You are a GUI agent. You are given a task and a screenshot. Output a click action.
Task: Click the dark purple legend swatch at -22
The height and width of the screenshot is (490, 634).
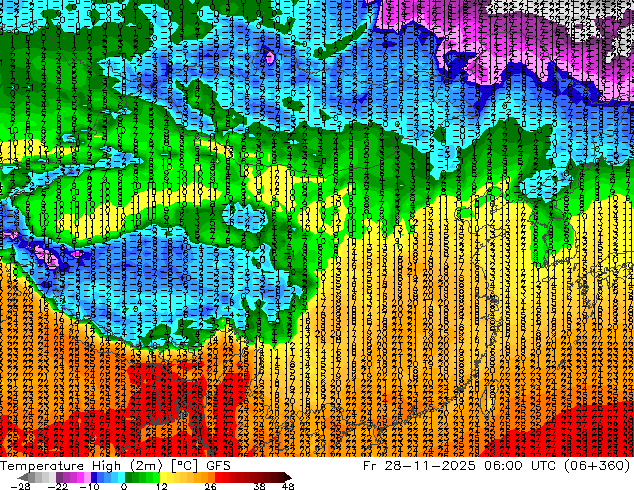coord(59,477)
